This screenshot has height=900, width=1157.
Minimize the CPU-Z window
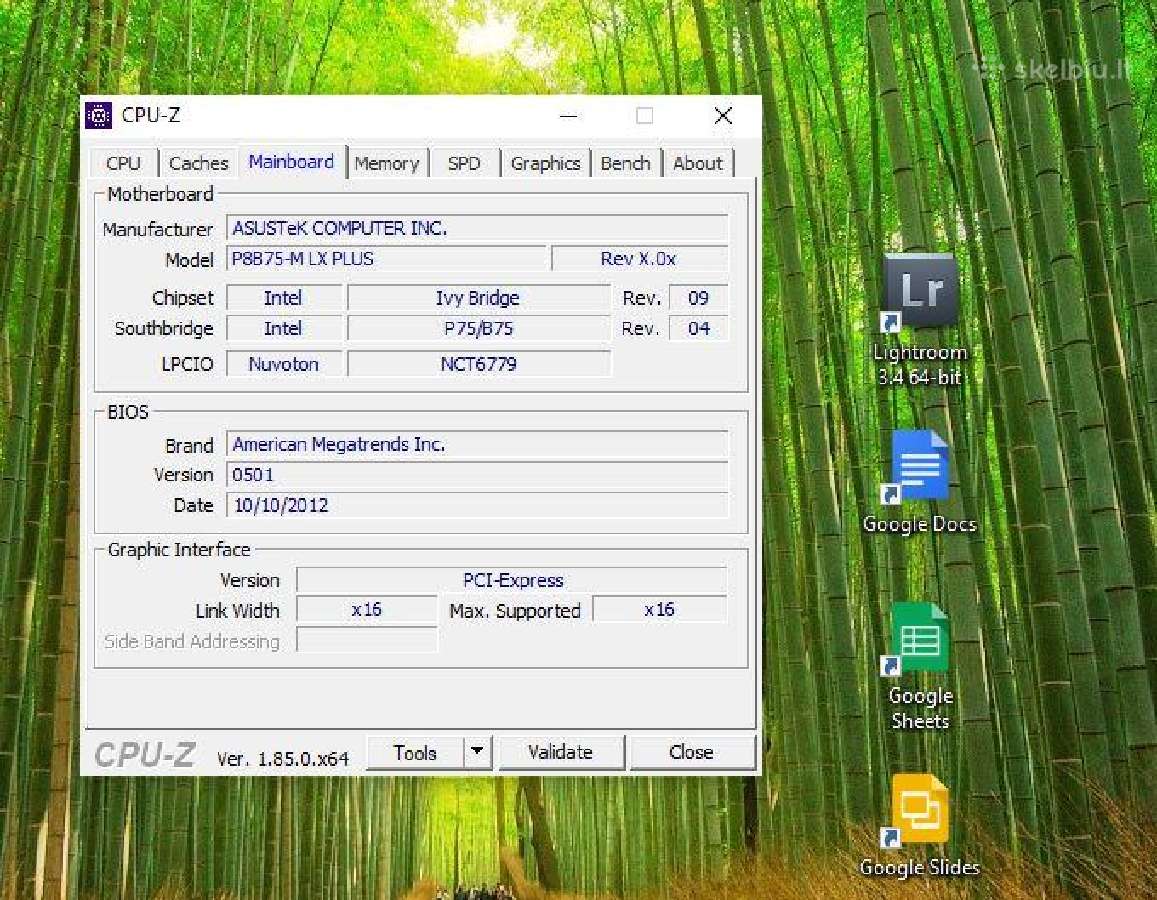click(569, 115)
